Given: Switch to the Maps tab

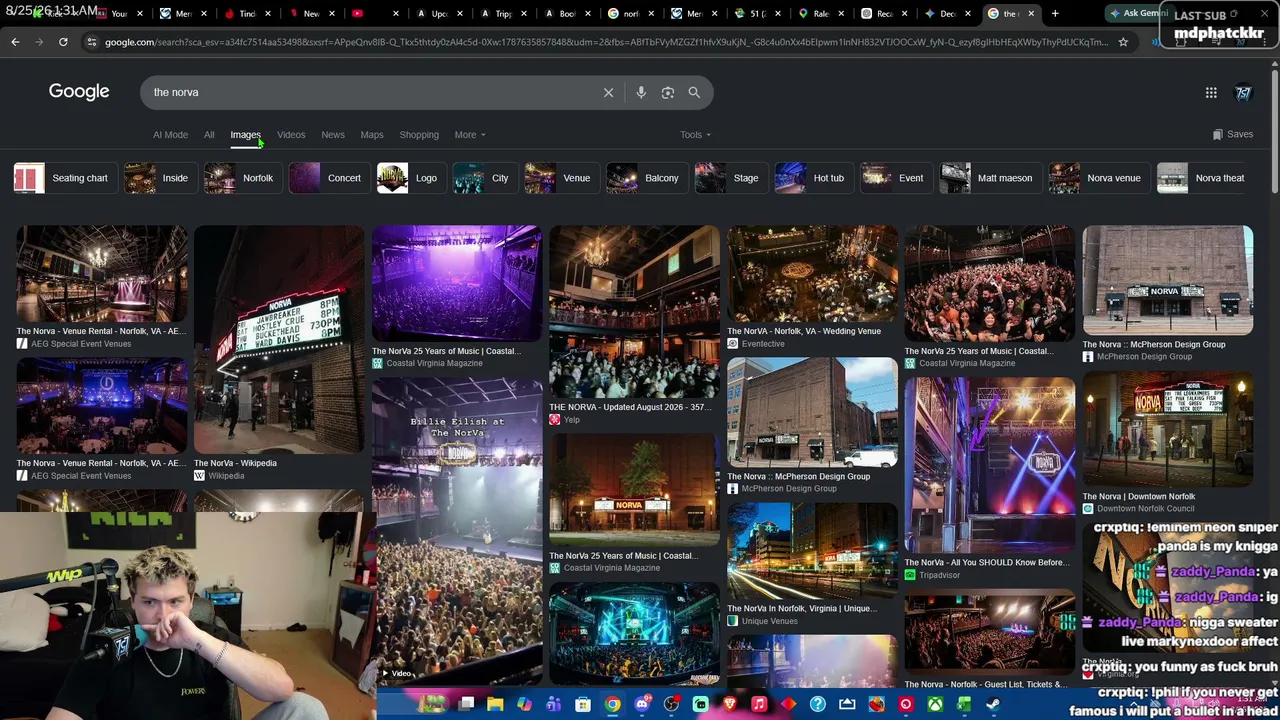Looking at the screenshot, I should point(372,135).
